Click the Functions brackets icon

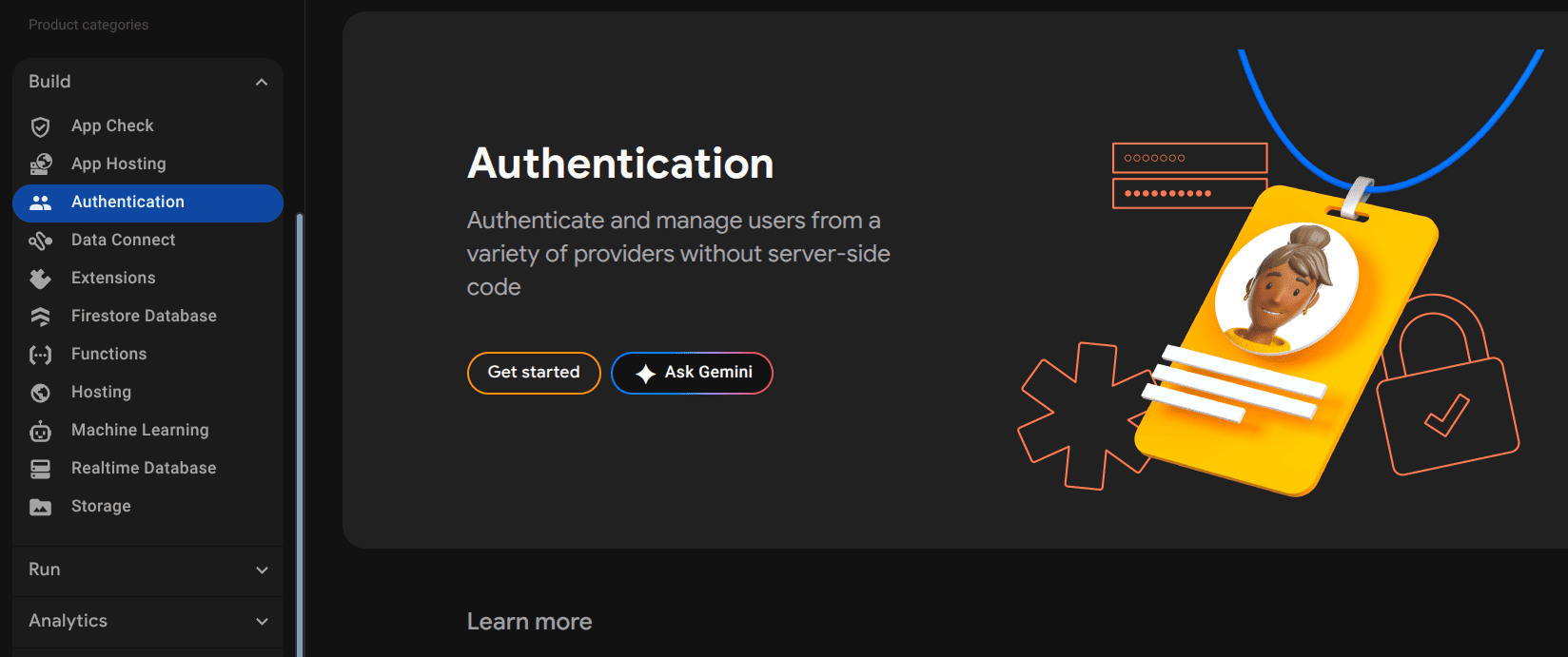[40, 355]
